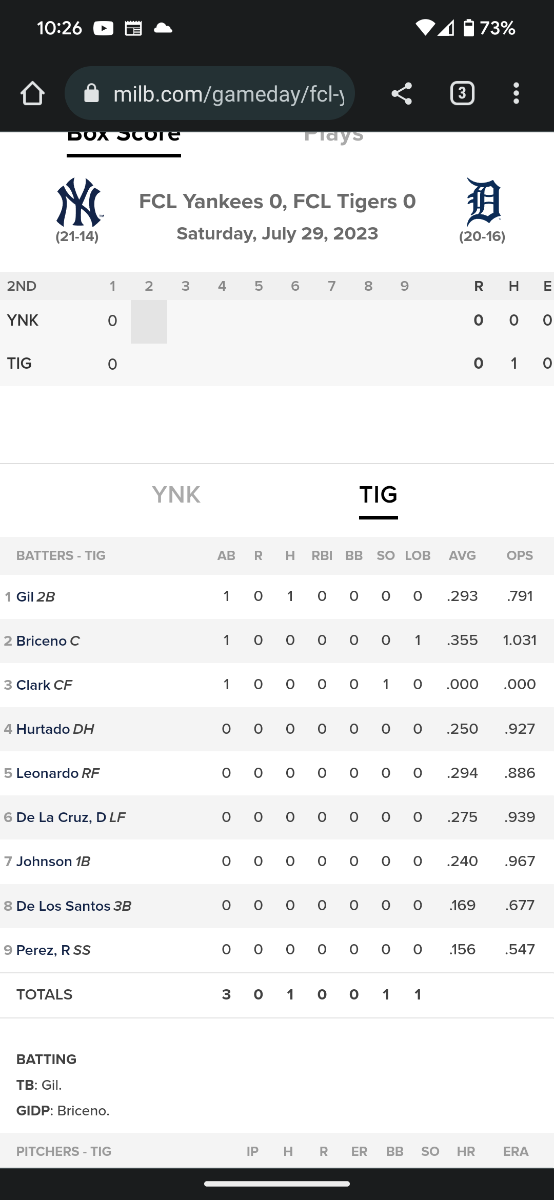Switch to the Plays tab

[334, 136]
